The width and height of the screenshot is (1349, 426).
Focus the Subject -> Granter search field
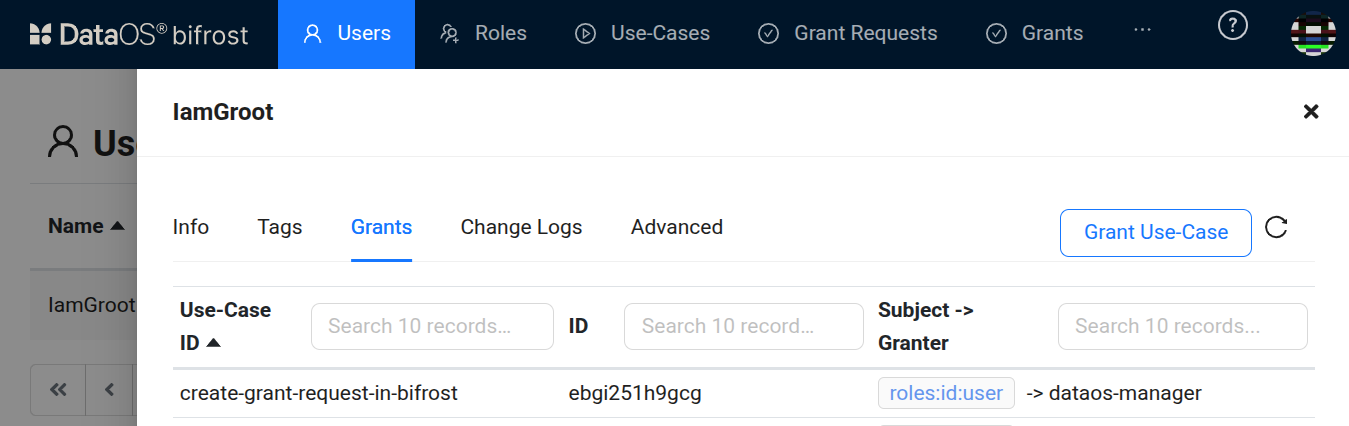point(1182,326)
